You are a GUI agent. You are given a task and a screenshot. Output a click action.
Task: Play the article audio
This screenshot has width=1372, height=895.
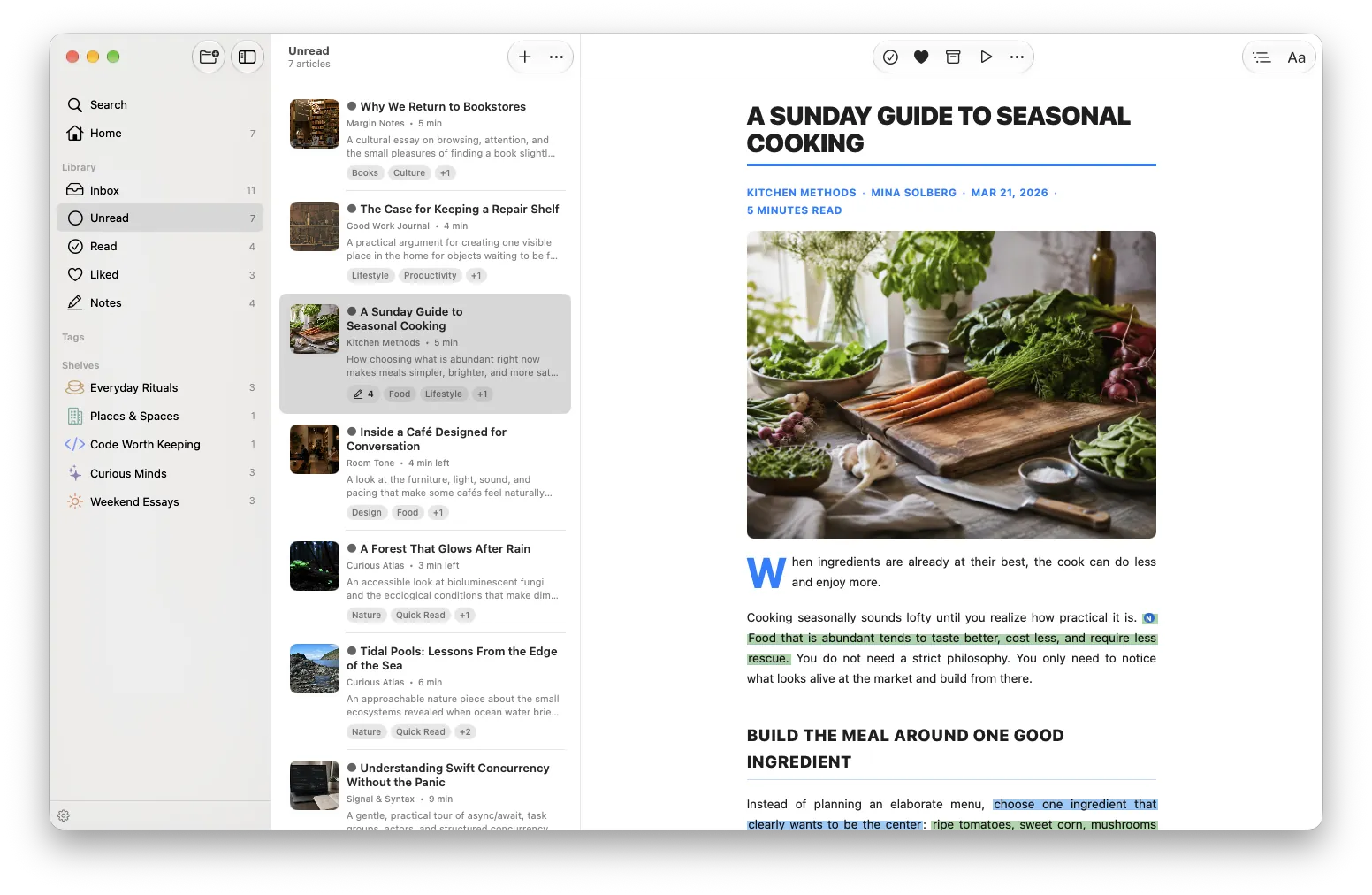(986, 57)
